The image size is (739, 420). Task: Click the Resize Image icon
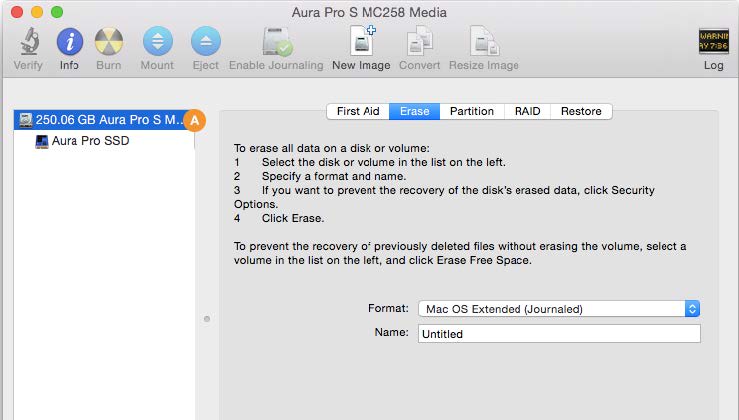tap(484, 41)
